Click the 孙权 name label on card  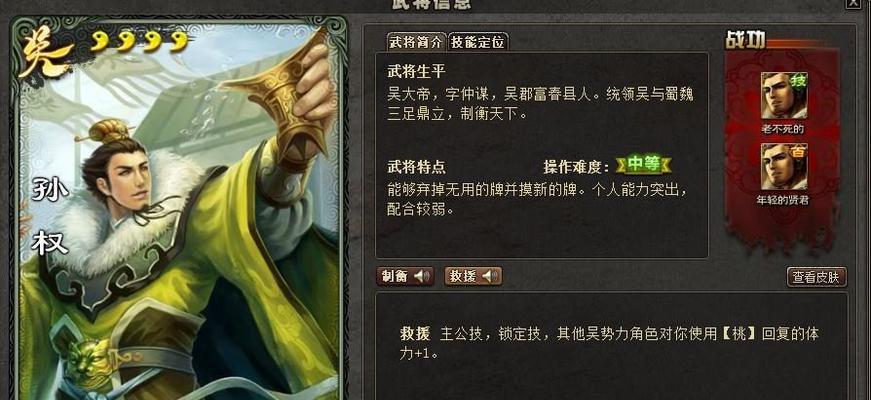coord(51,216)
